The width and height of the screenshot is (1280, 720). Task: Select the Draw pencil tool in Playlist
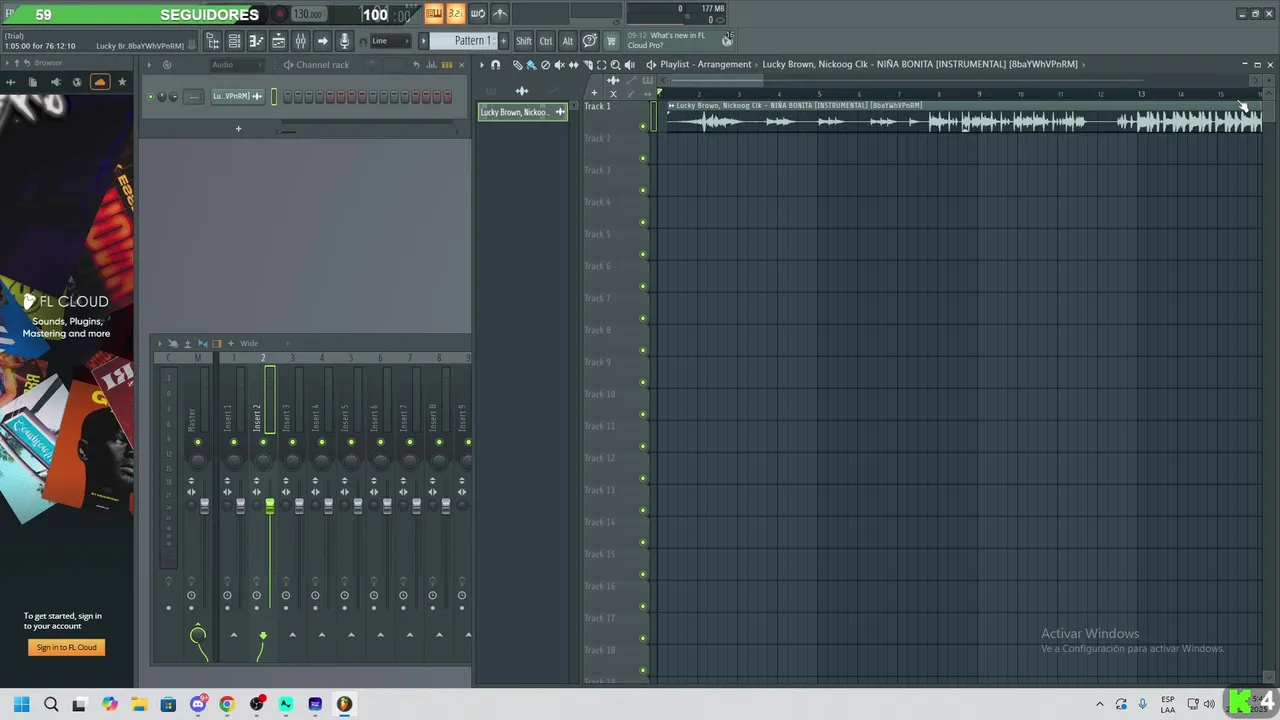tap(518, 65)
